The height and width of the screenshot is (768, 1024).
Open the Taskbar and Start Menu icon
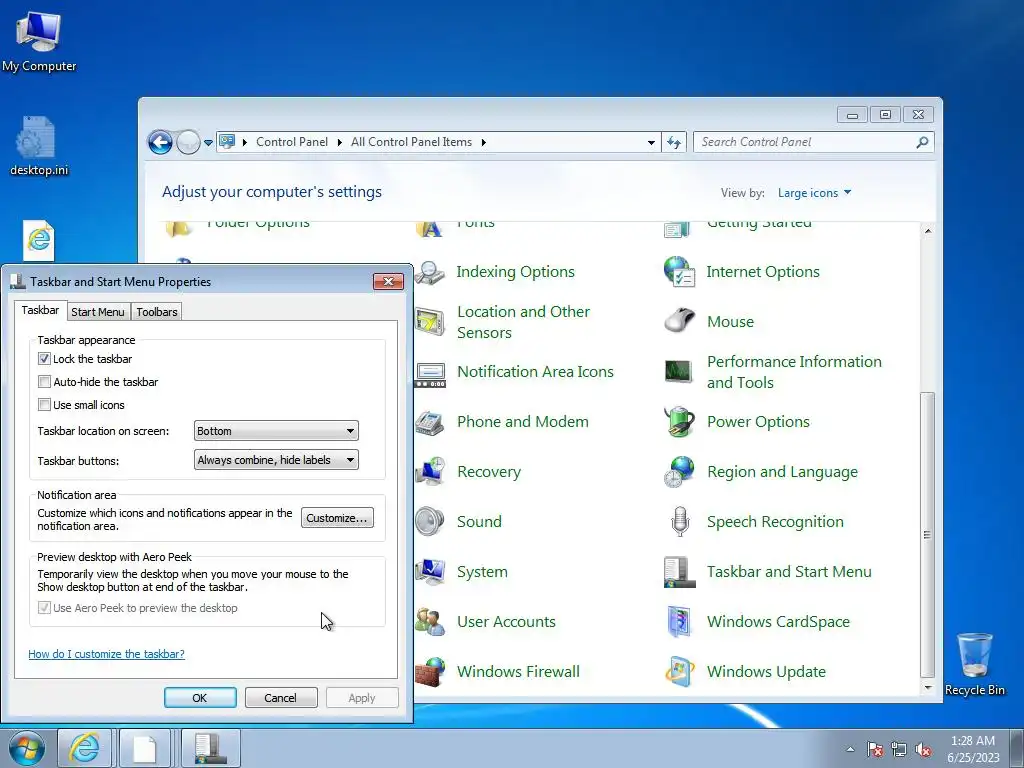679,572
